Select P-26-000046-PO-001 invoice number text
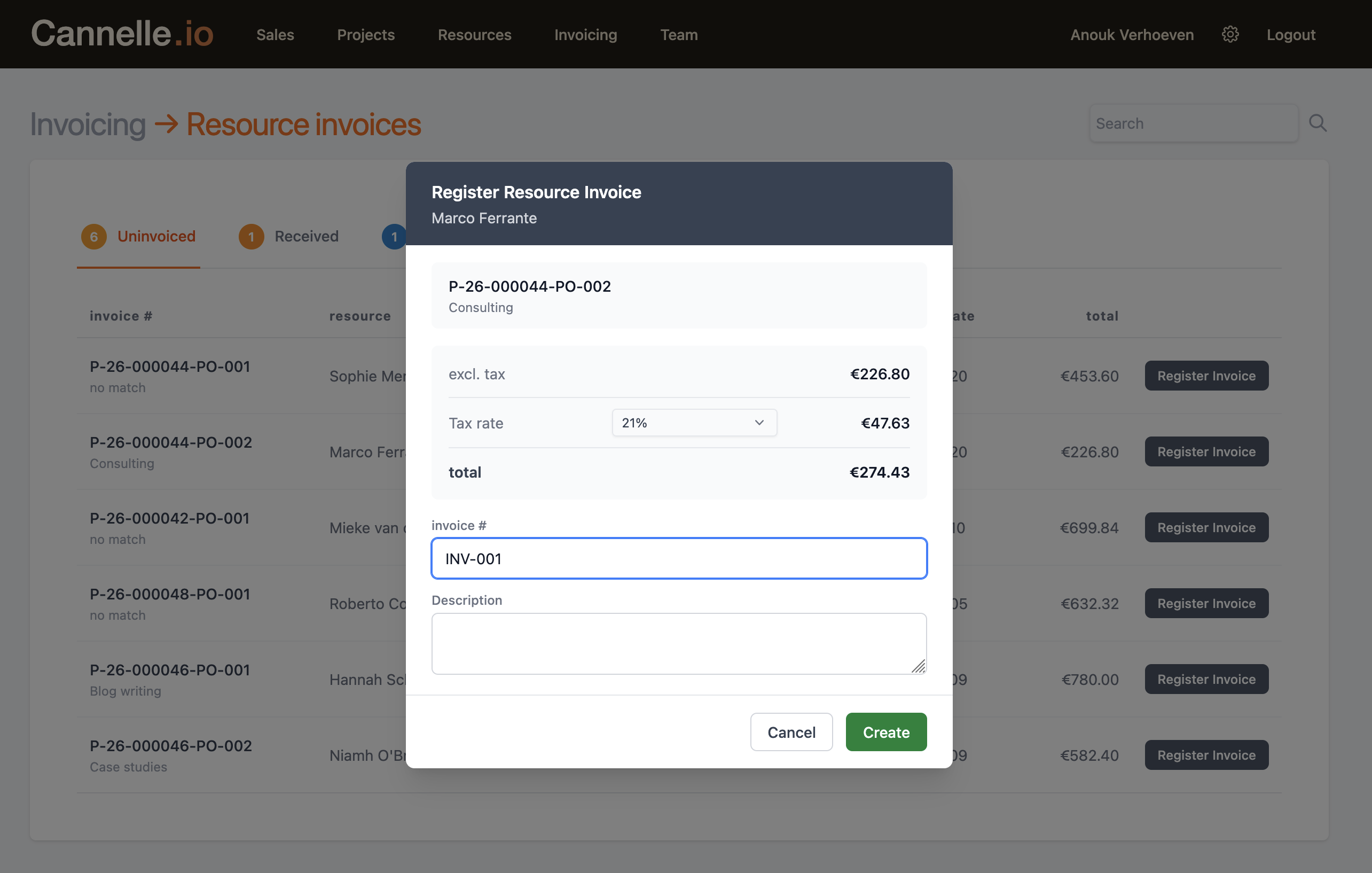 pos(170,669)
